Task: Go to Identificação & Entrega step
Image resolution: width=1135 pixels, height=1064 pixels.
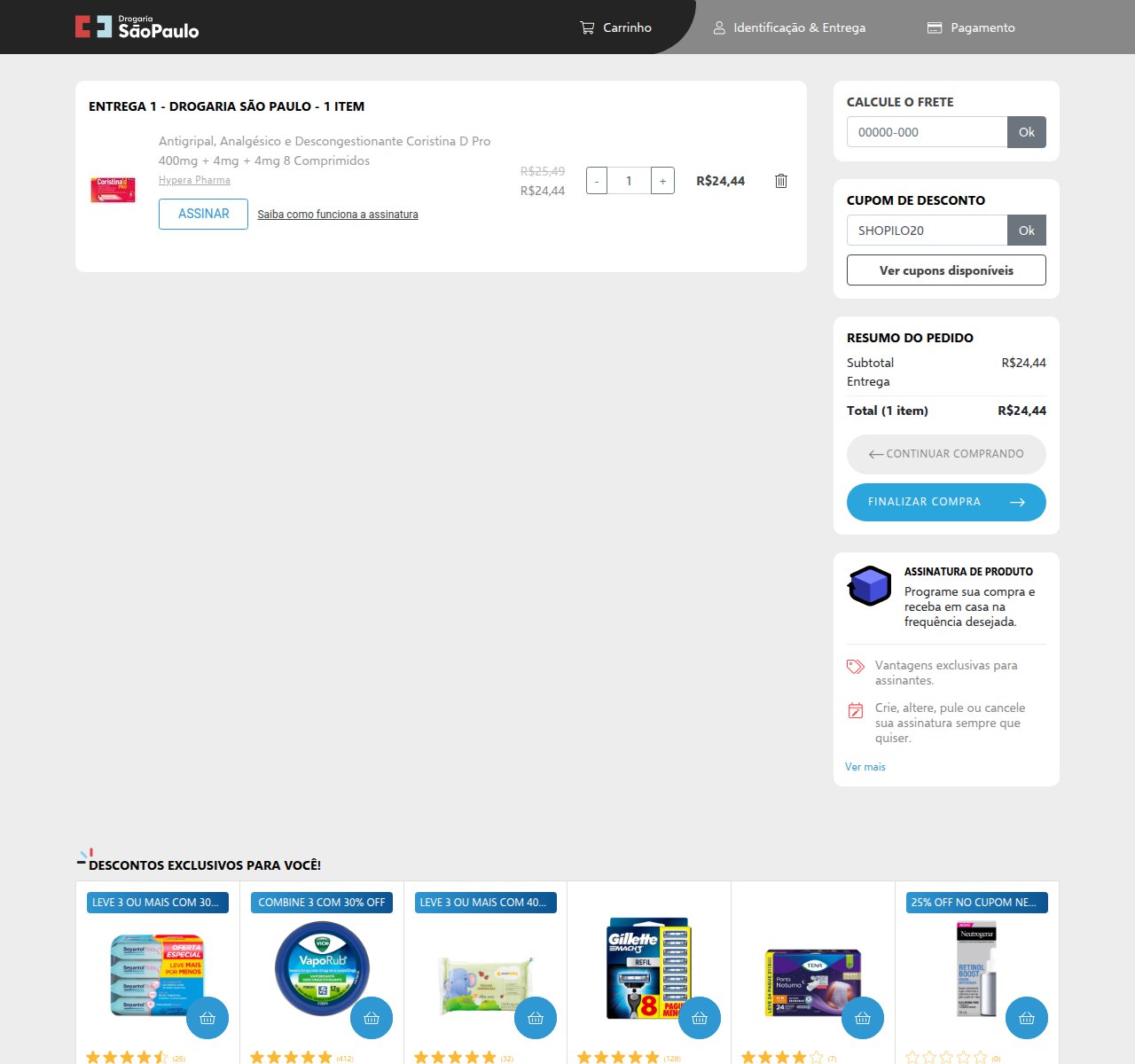Action: (x=789, y=27)
